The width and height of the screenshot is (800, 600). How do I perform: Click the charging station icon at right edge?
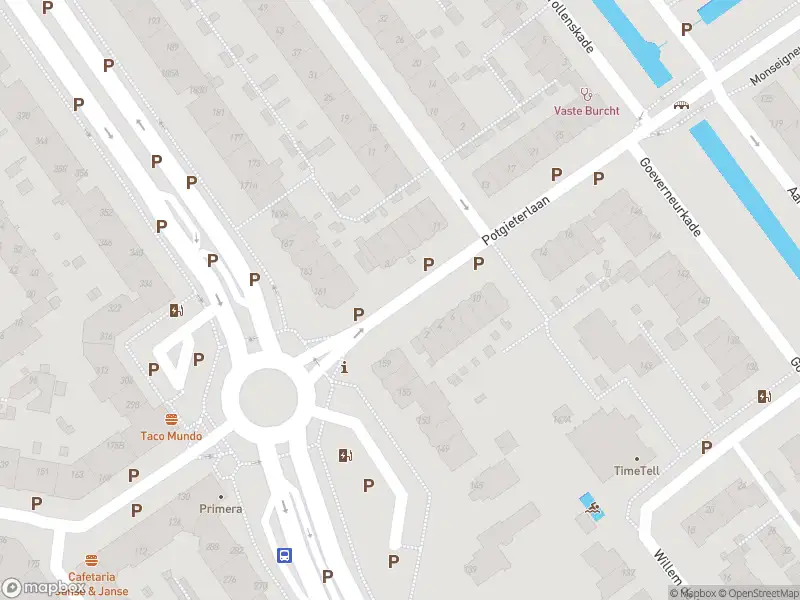coord(764,396)
